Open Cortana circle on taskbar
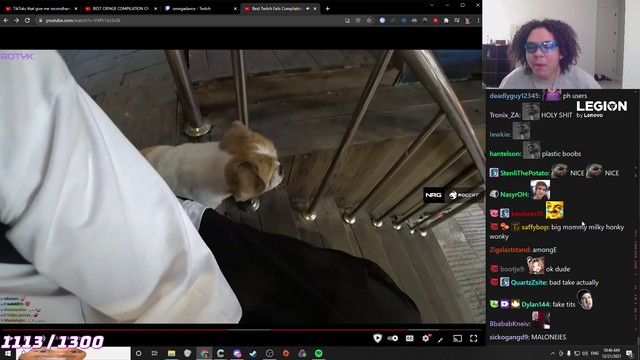This screenshot has height=360, width=640. click(x=139, y=353)
